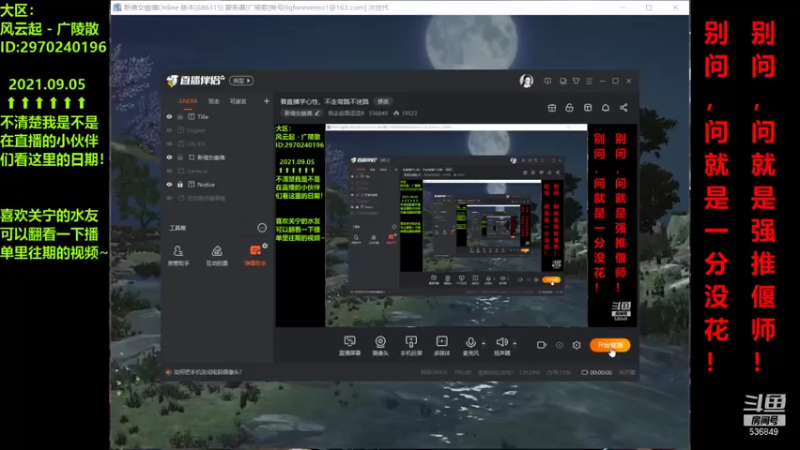Click the help speaker tip at bottom-left
Image resolution: width=800 pixels, height=450 pixels.
pos(204,372)
